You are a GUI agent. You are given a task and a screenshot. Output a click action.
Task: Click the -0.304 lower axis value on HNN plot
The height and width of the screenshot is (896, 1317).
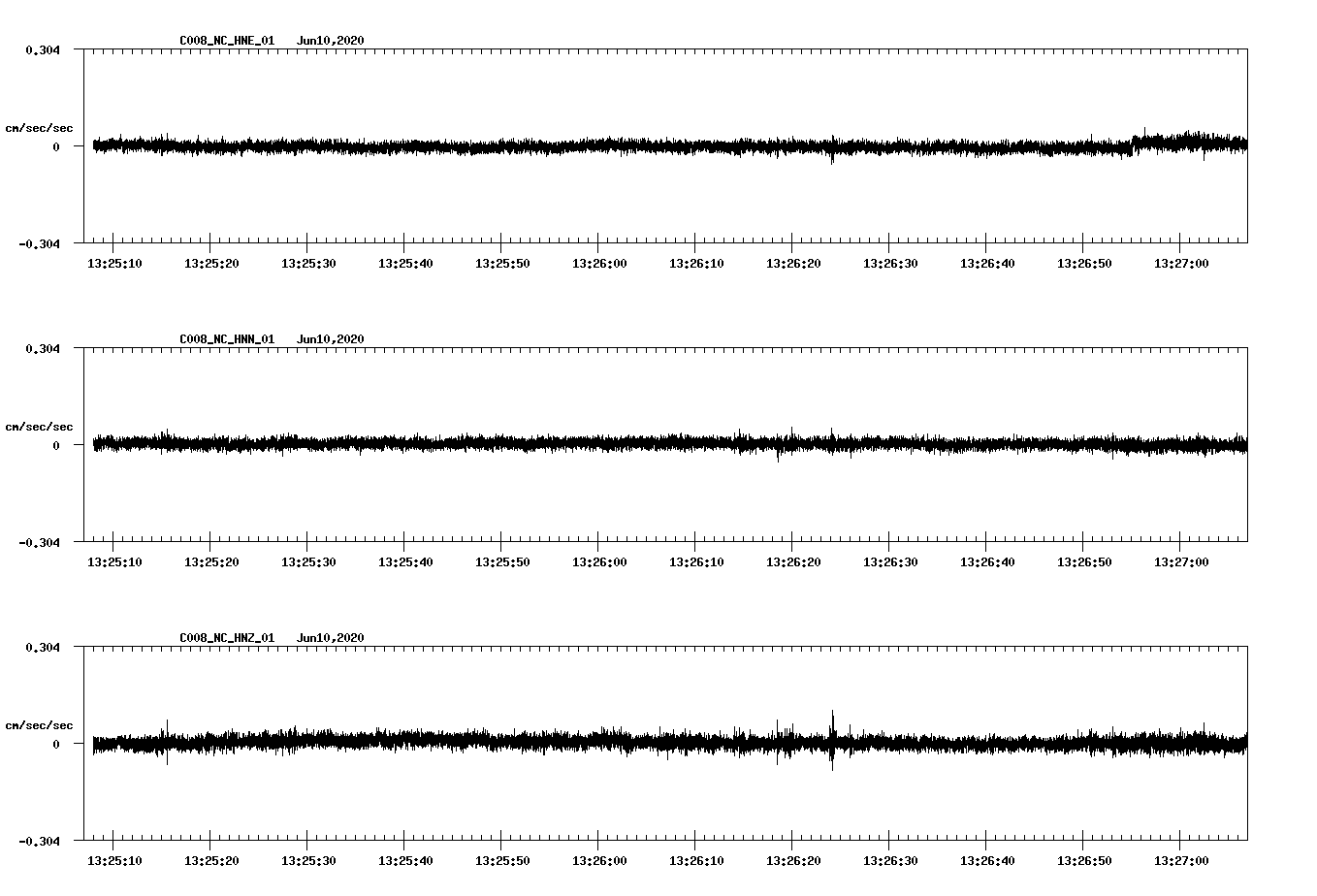point(39,542)
